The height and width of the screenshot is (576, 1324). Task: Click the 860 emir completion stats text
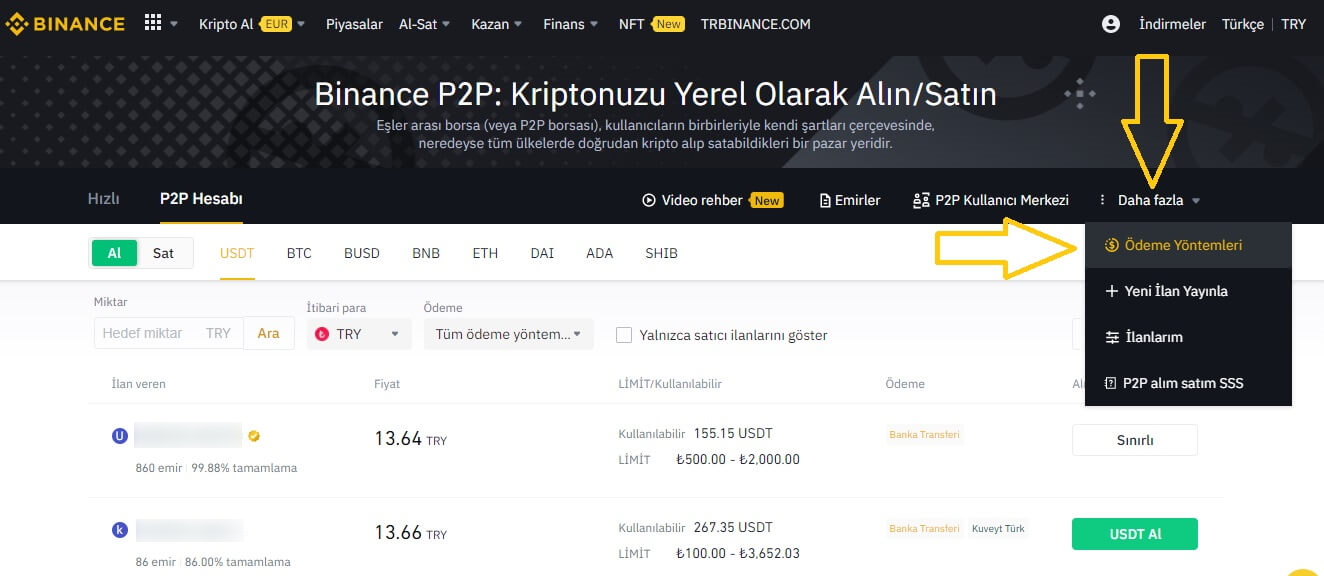click(216, 467)
